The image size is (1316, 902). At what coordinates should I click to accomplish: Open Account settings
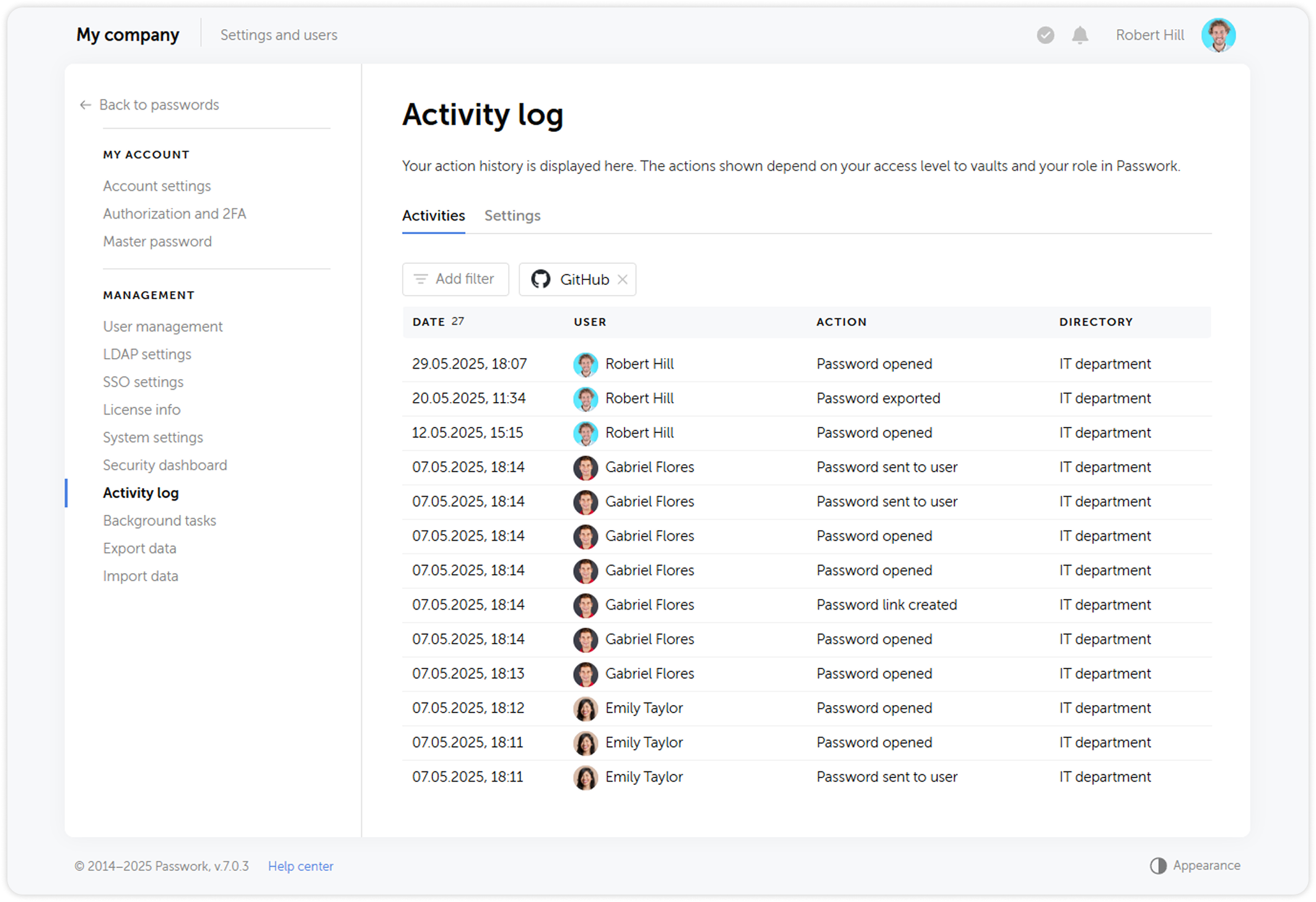[x=157, y=186]
